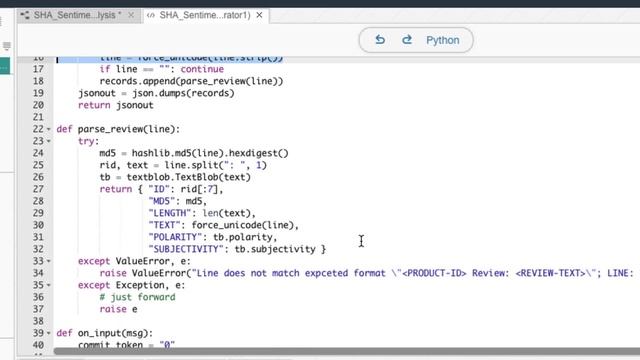Click the "MD5": md5 entry

[178, 201]
